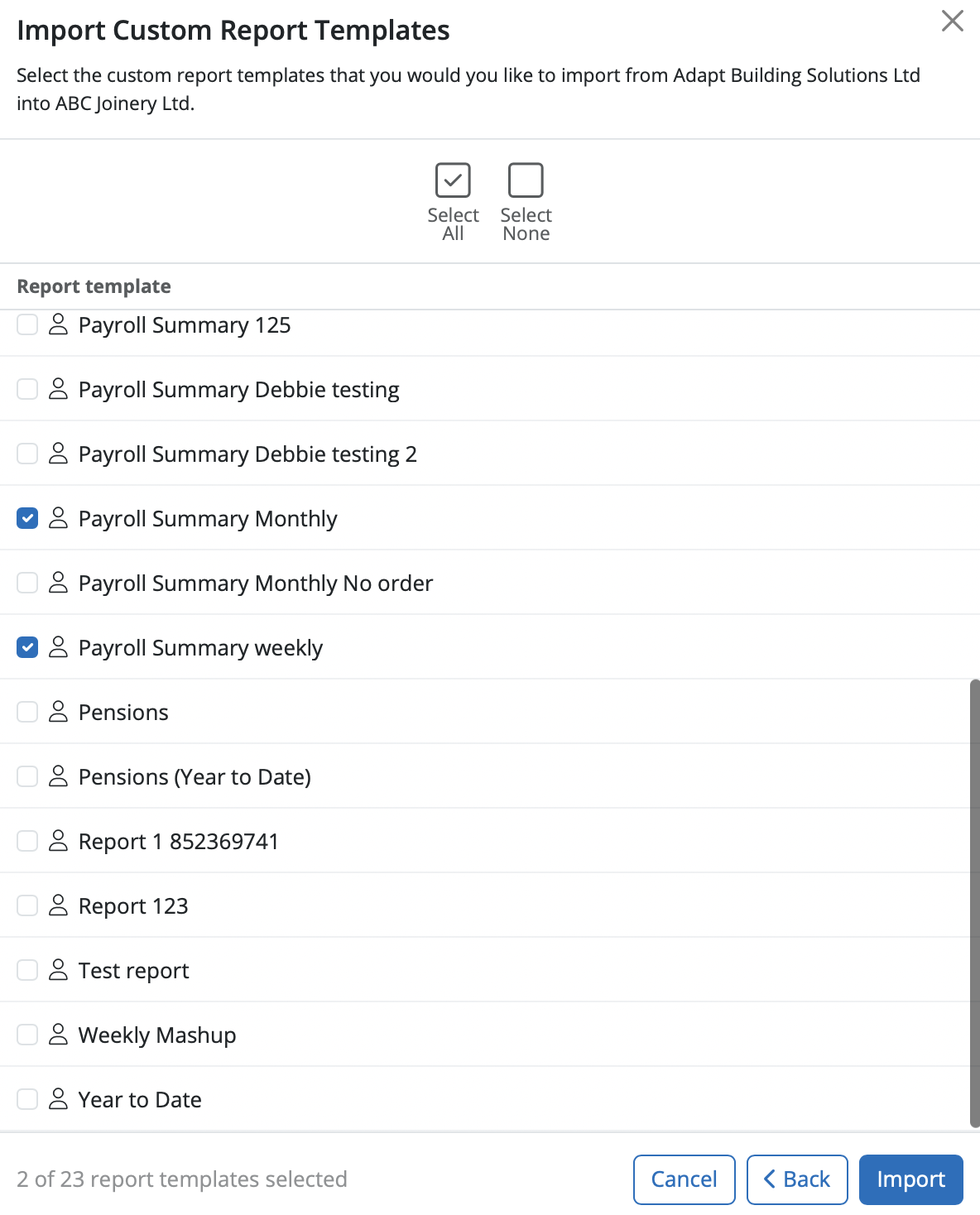The height and width of the screenshot is (1215, 980).
Task: Click the Select All checkmark icon
Action: (453, 180)
